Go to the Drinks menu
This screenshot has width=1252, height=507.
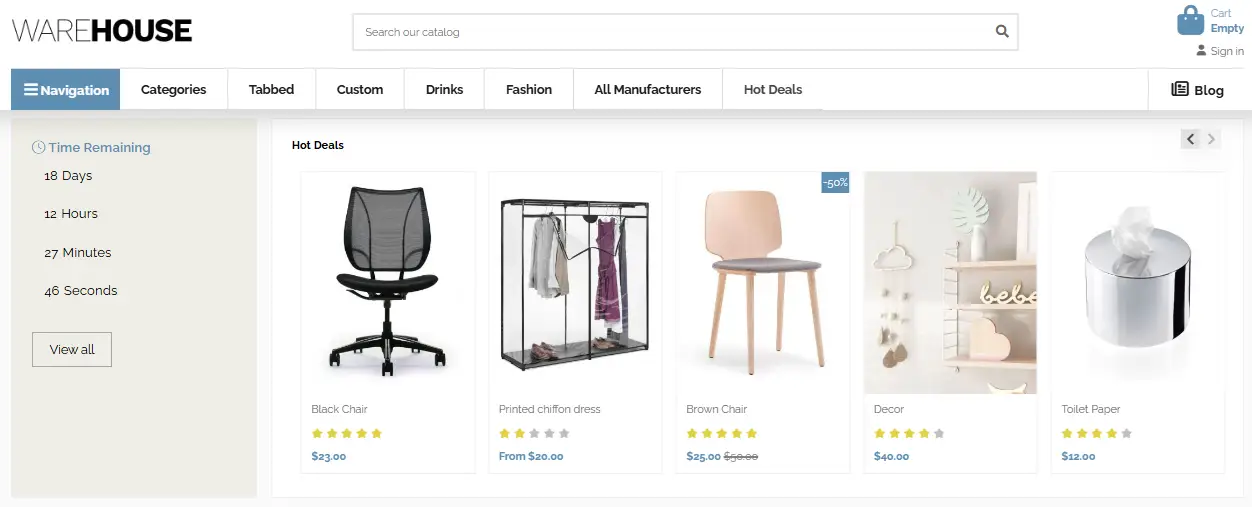444,89
